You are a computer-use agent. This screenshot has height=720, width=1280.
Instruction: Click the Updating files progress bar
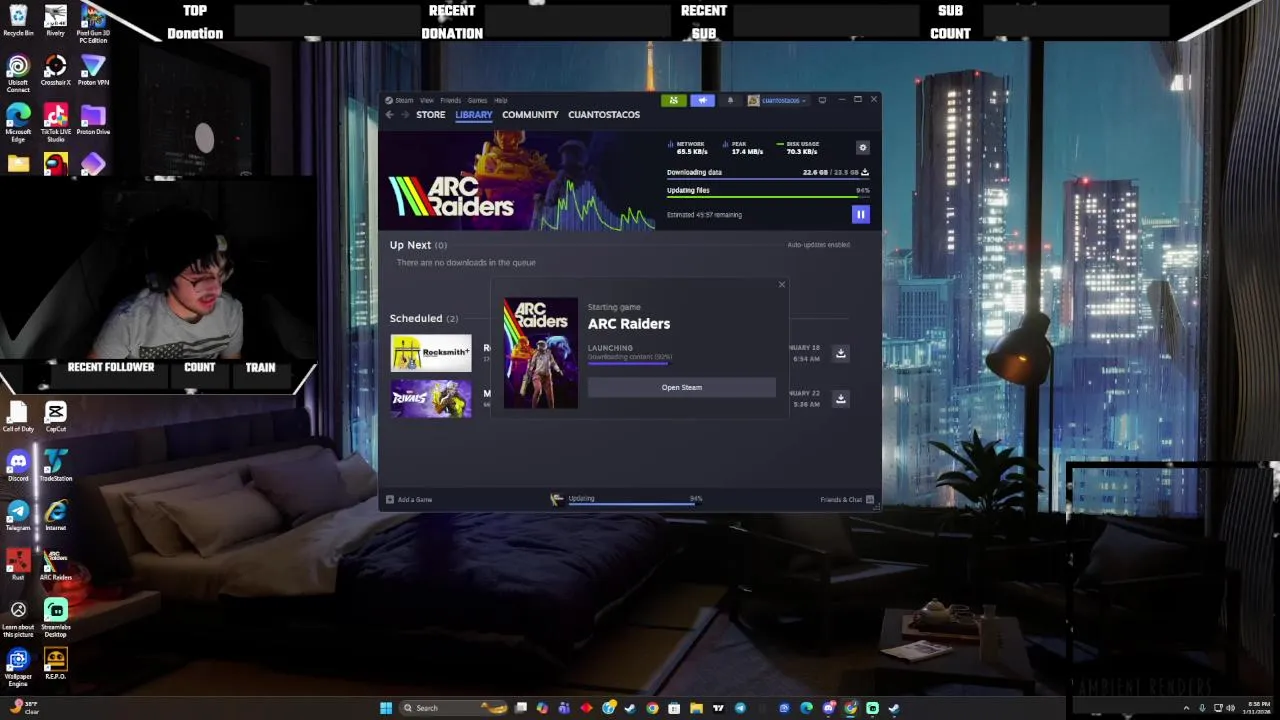(x=768, y=197)
